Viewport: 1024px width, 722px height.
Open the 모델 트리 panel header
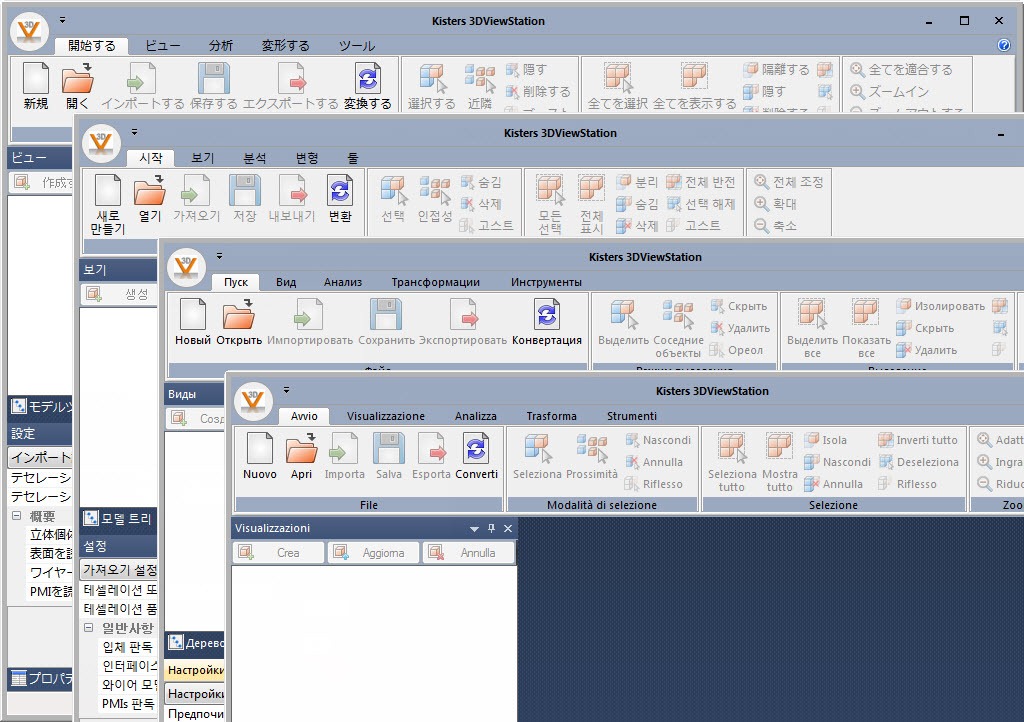tap(118, 519)
